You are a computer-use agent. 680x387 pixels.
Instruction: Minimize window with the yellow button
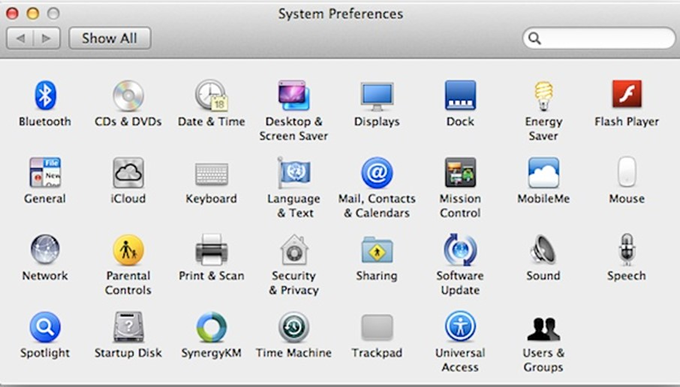(33, 13)
